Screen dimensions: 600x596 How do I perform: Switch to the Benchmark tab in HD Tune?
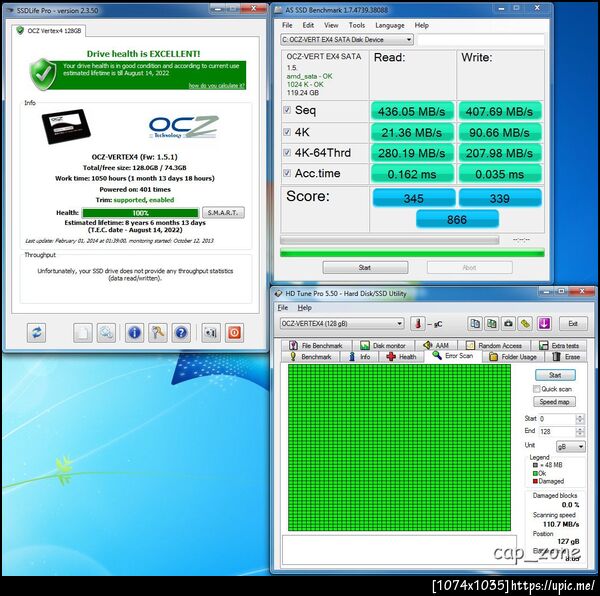click(311, 357)
